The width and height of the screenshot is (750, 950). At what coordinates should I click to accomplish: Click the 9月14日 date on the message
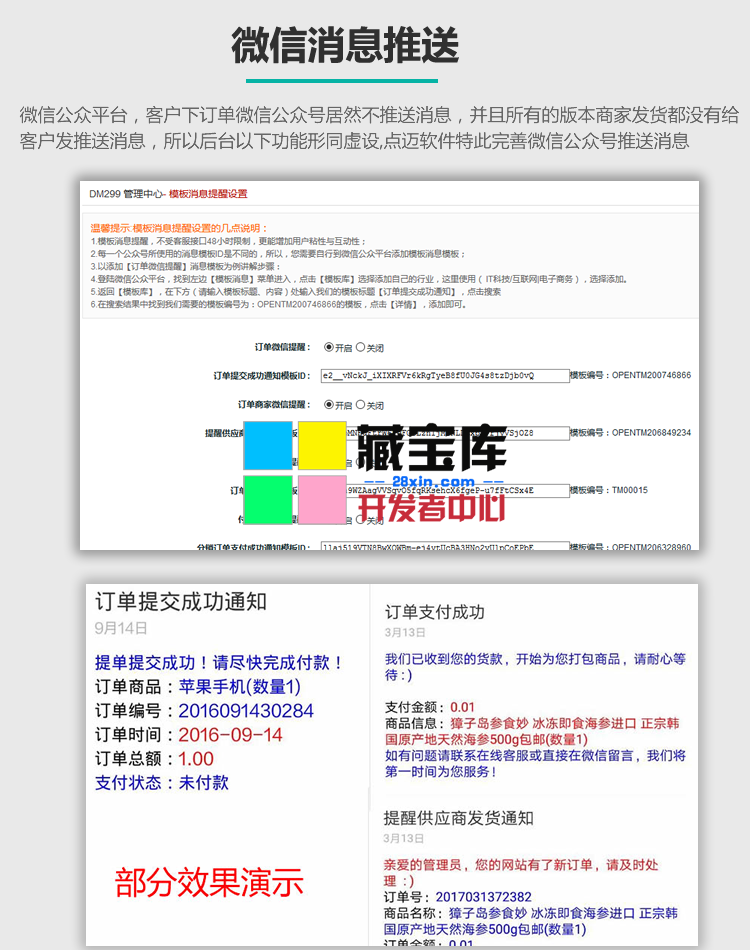click(121, 628)
